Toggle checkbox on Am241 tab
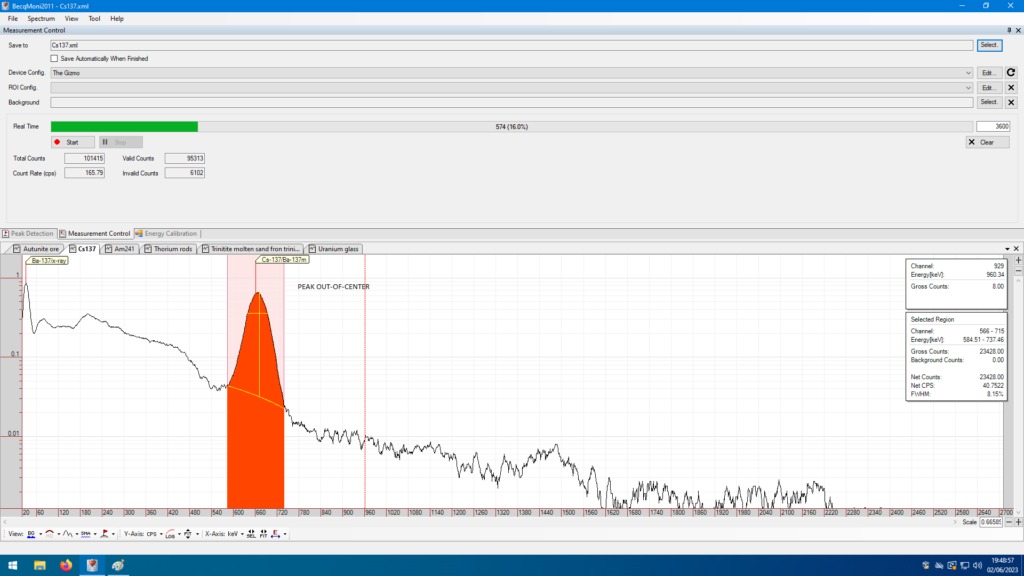 point(108,249)
